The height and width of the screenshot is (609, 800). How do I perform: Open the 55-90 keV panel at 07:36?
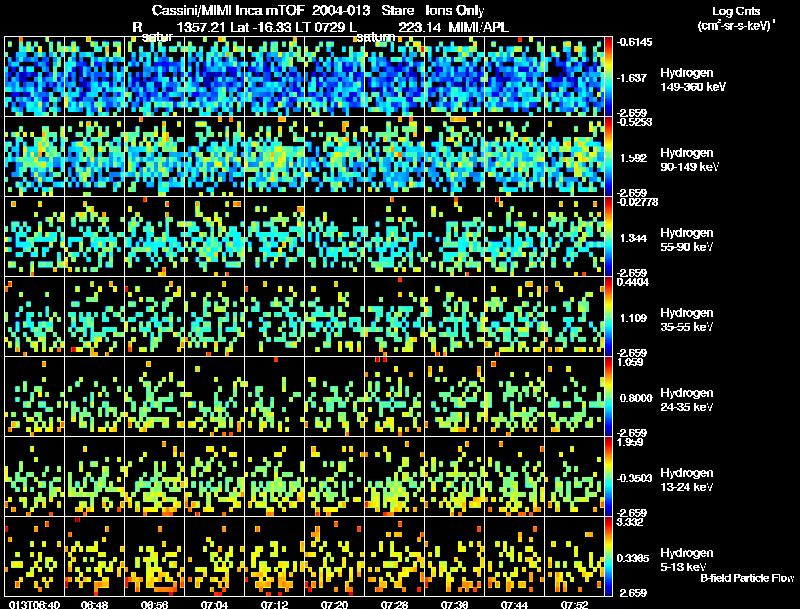[455, 237]
